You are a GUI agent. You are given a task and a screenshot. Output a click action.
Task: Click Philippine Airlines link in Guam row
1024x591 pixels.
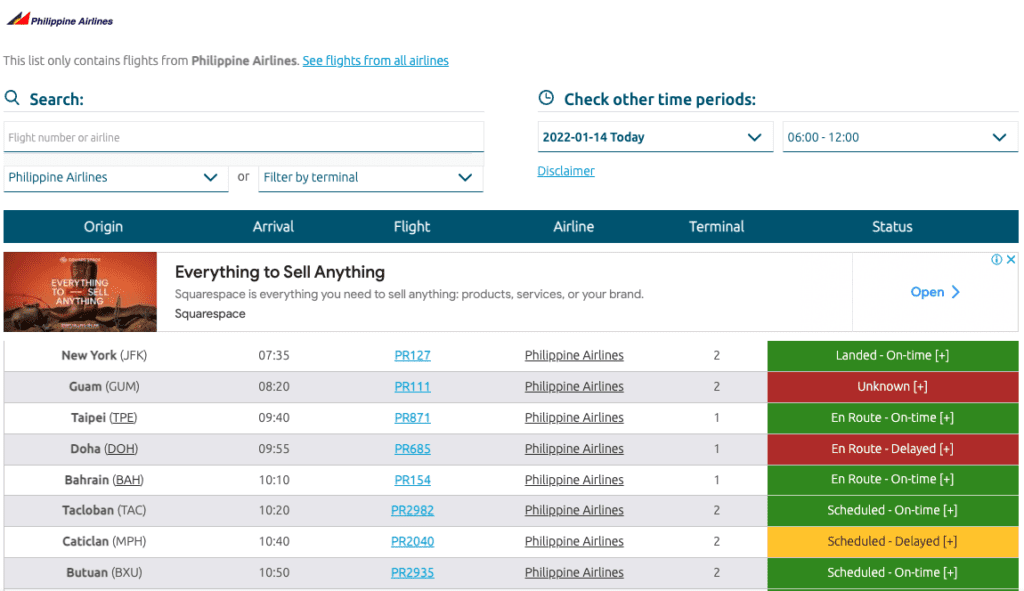click(x=574, y=387)
